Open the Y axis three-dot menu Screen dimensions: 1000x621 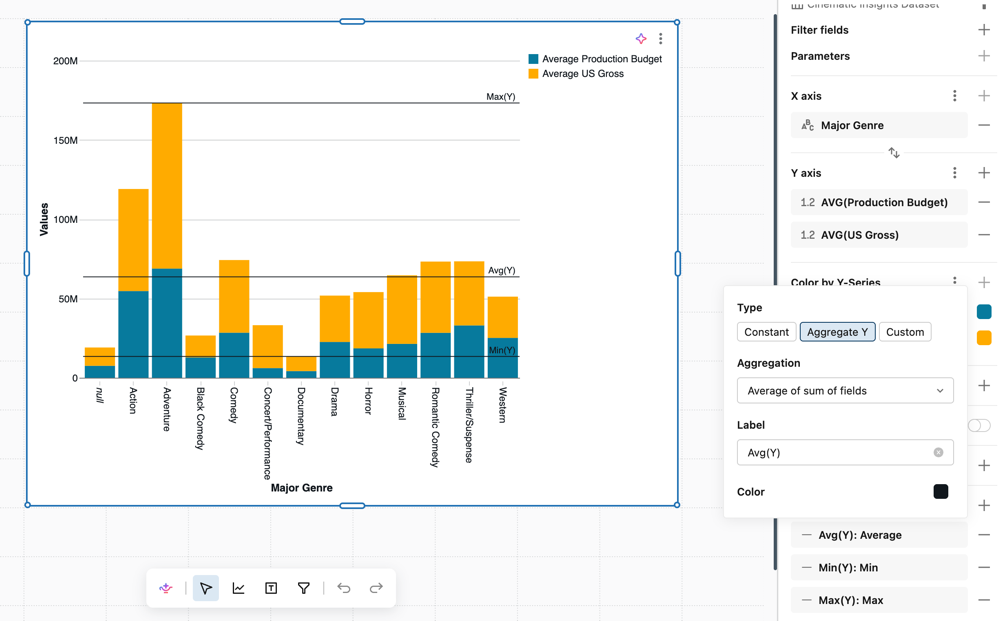pyautogui.click(x=955, y=173)
